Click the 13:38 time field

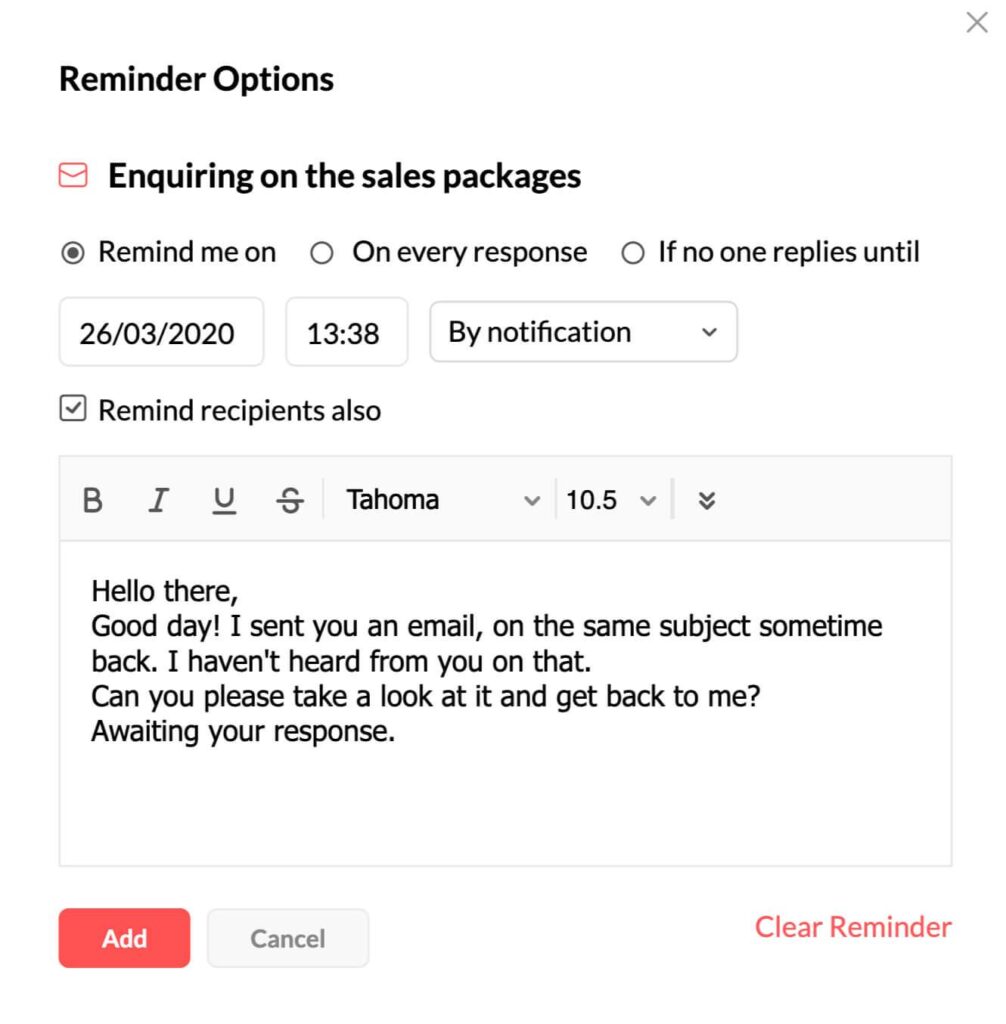pos(347,332)
